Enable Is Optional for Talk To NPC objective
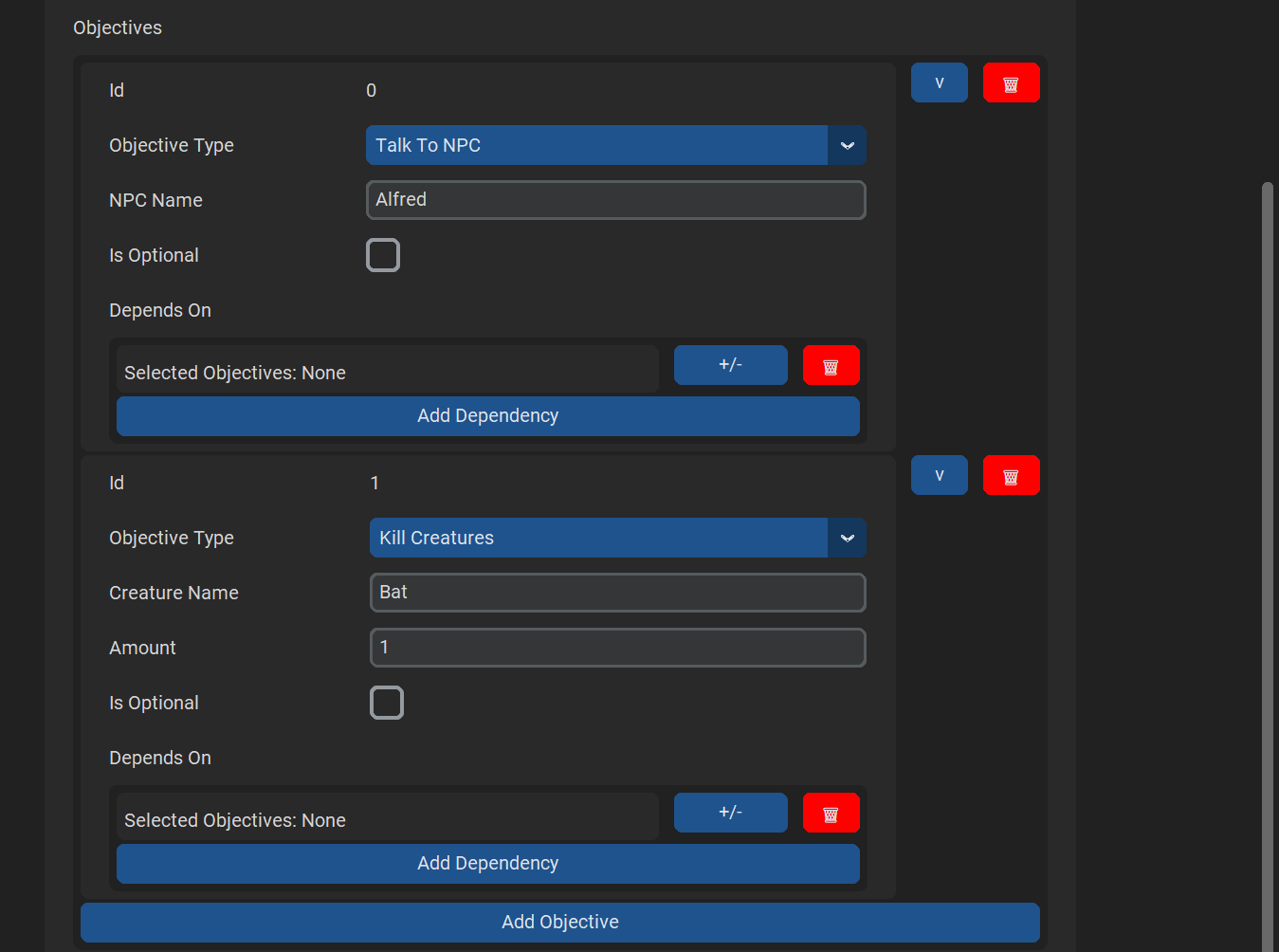 (x=383, y=255)
